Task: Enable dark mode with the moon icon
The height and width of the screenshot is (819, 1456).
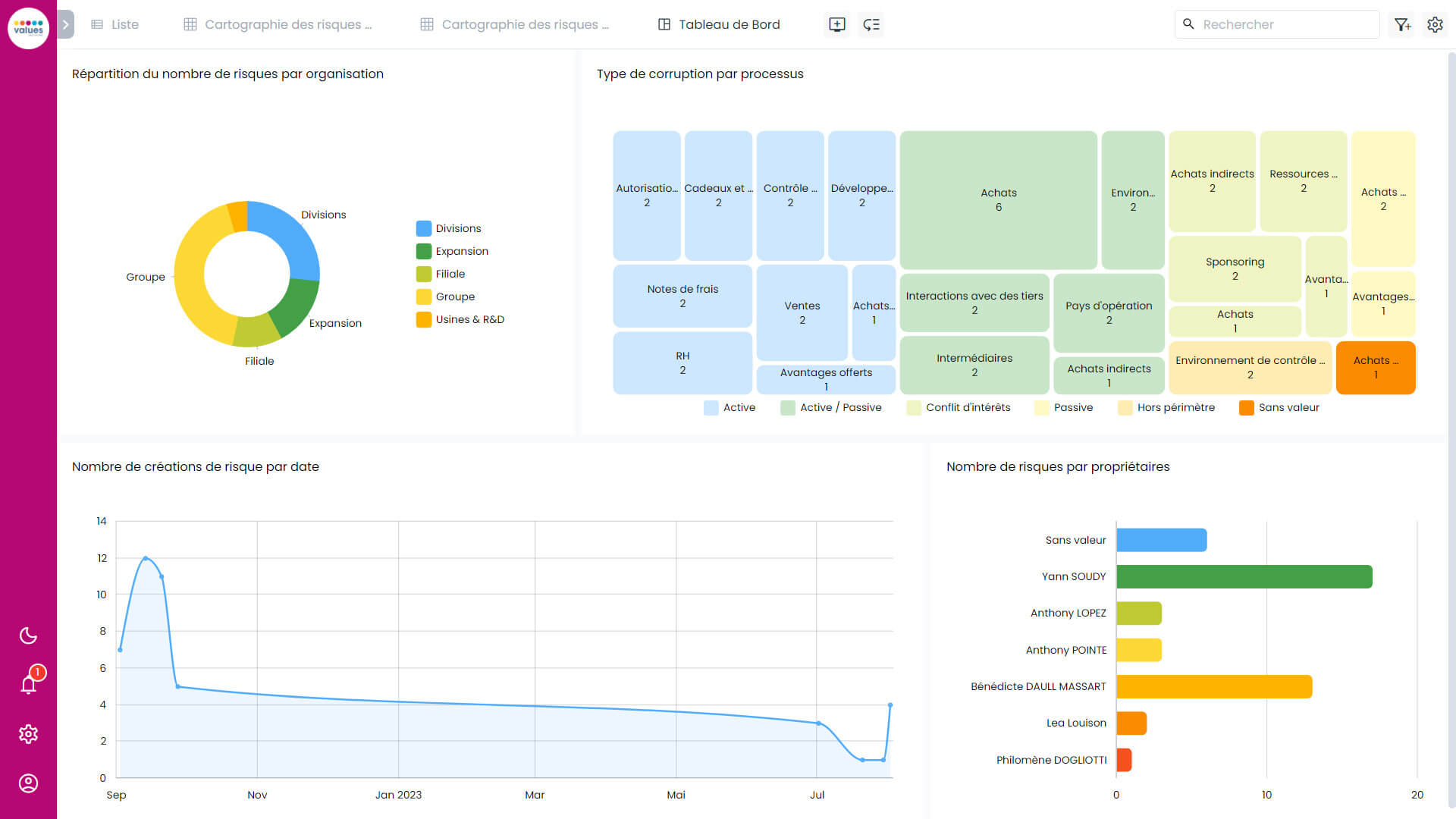Action: [x=28, y=635]
